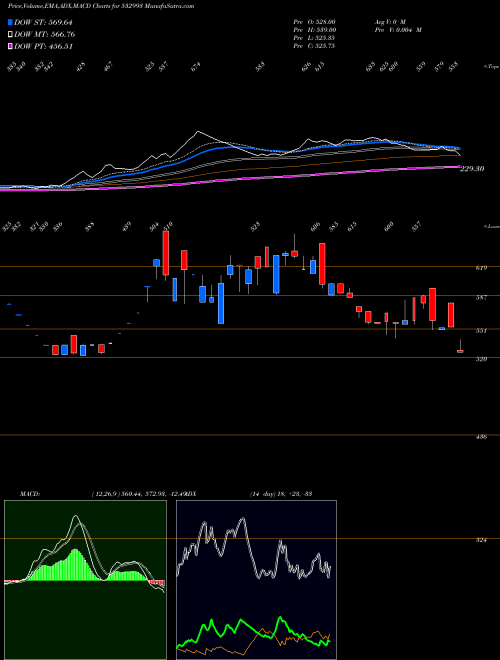This screenshot has width=500, height=660.
Task: Click the 486 price level label
Action: pyautogui.click(x=482, y=437)
